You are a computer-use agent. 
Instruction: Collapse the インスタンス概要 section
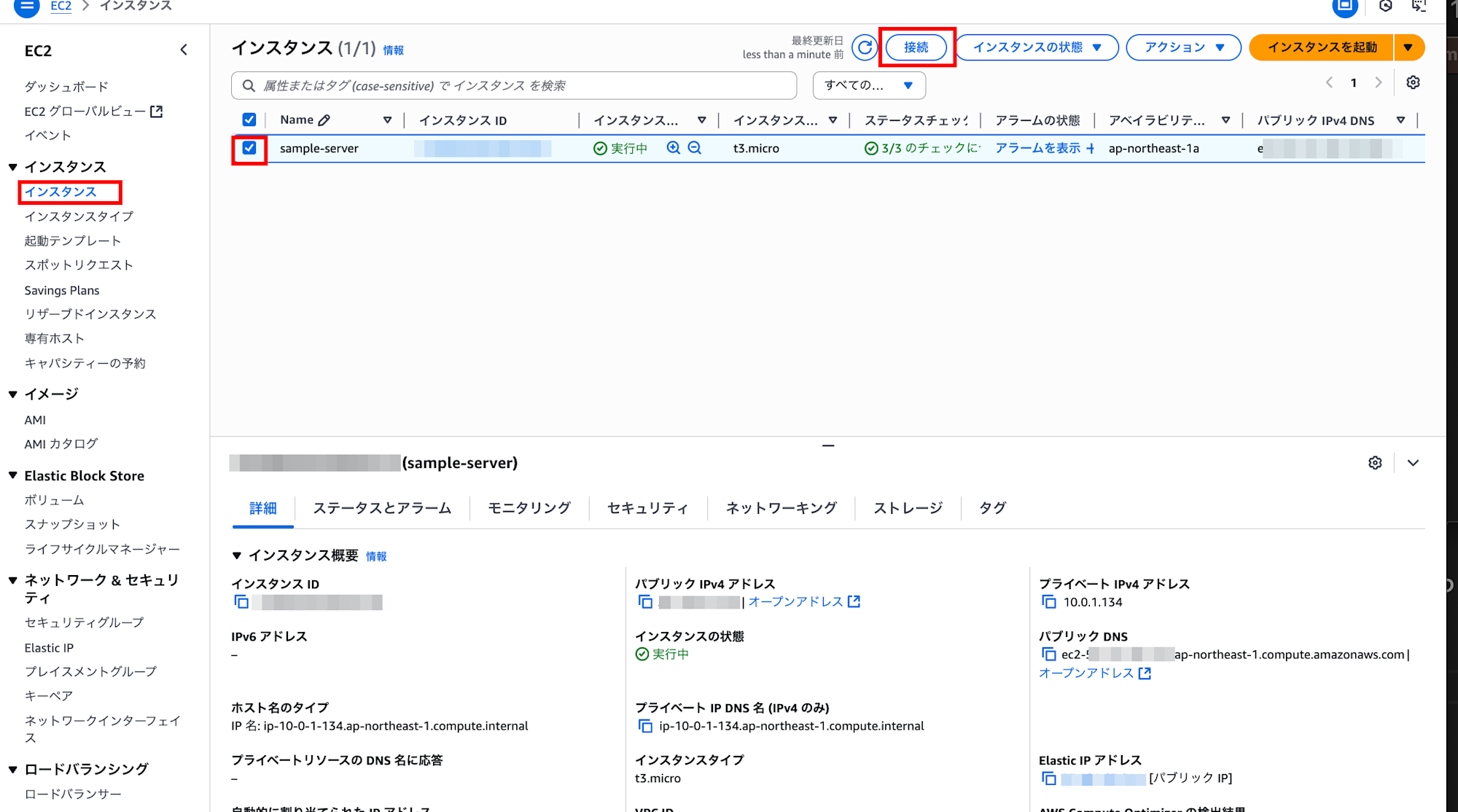(236, 555)
